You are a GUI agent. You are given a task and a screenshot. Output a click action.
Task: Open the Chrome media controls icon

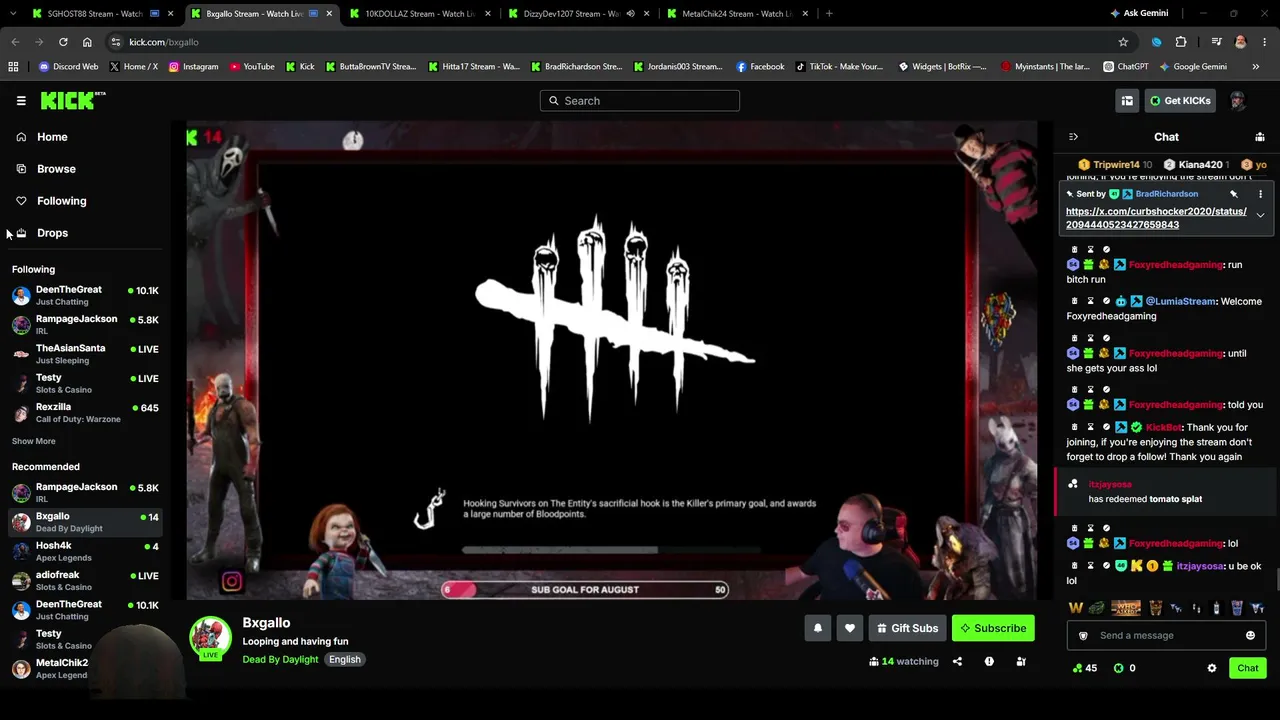[1216, 42]
